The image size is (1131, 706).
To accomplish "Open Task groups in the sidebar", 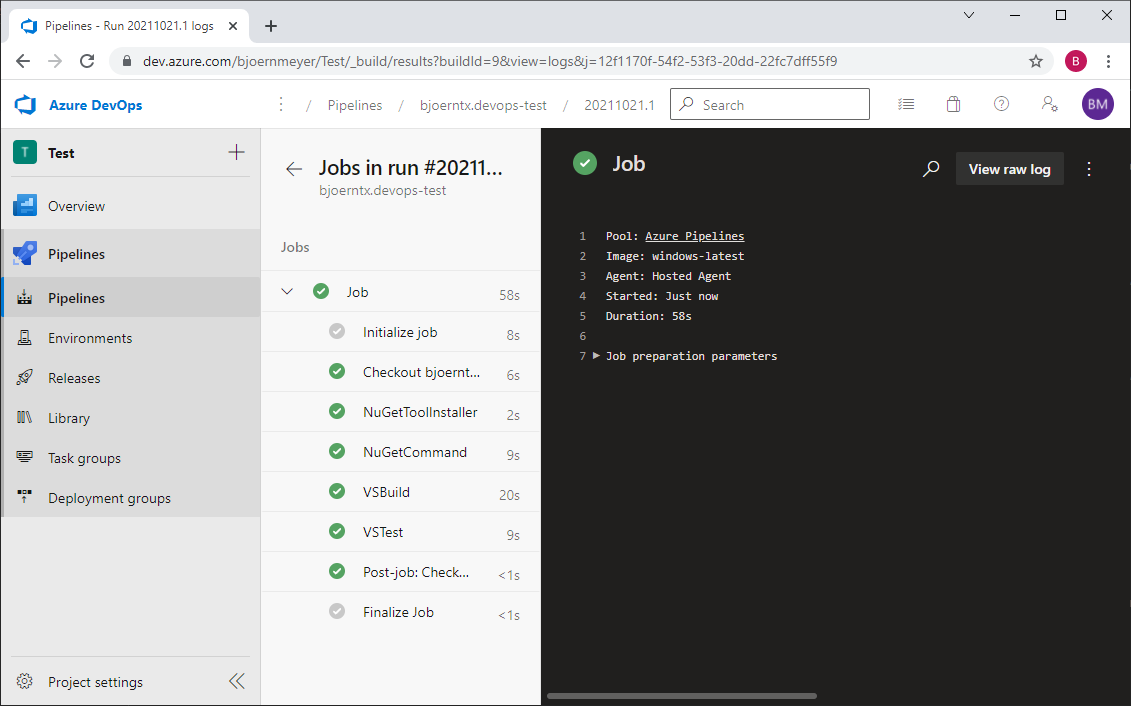I will (131, 458).
